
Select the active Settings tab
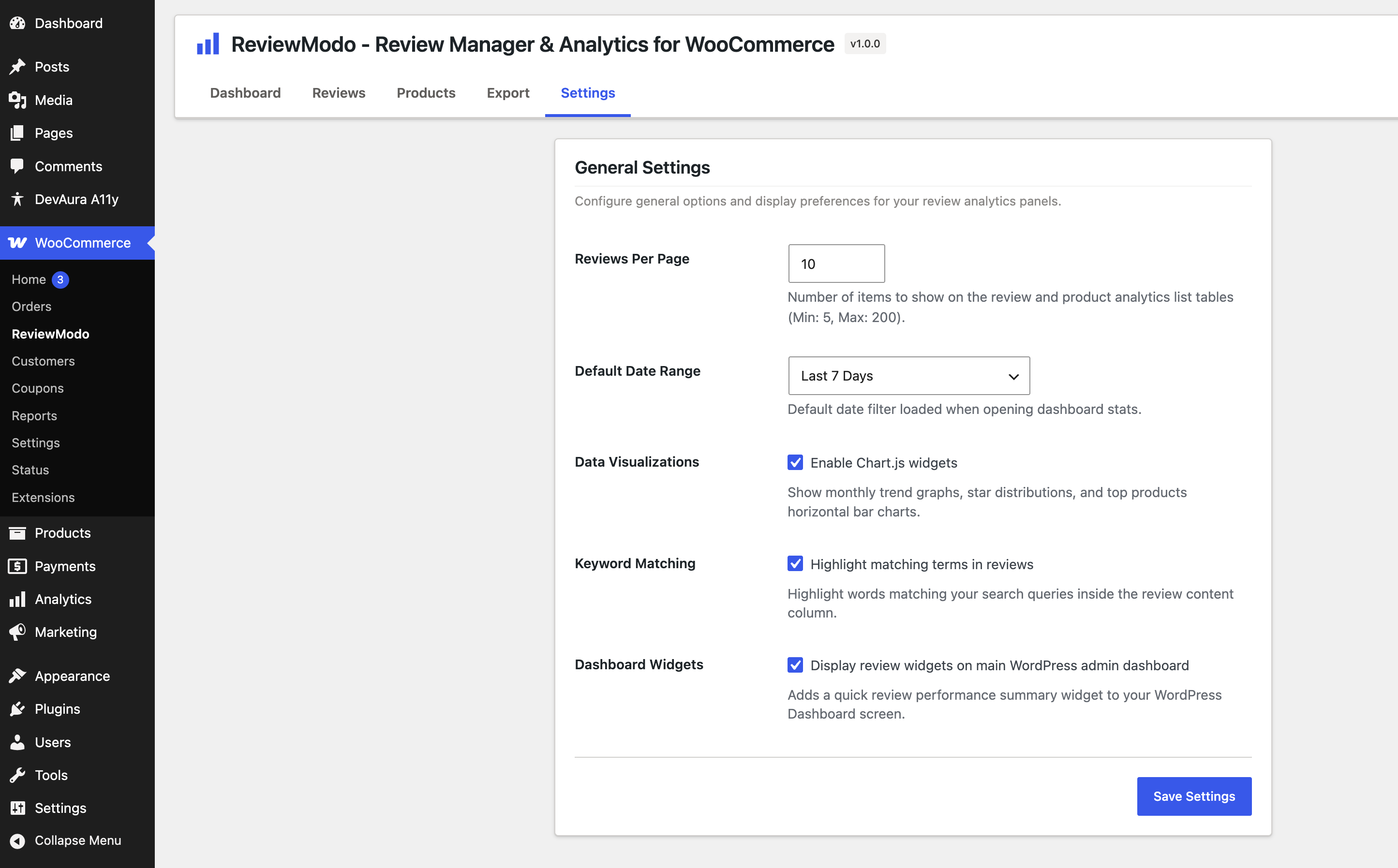(x=588, y=93)
